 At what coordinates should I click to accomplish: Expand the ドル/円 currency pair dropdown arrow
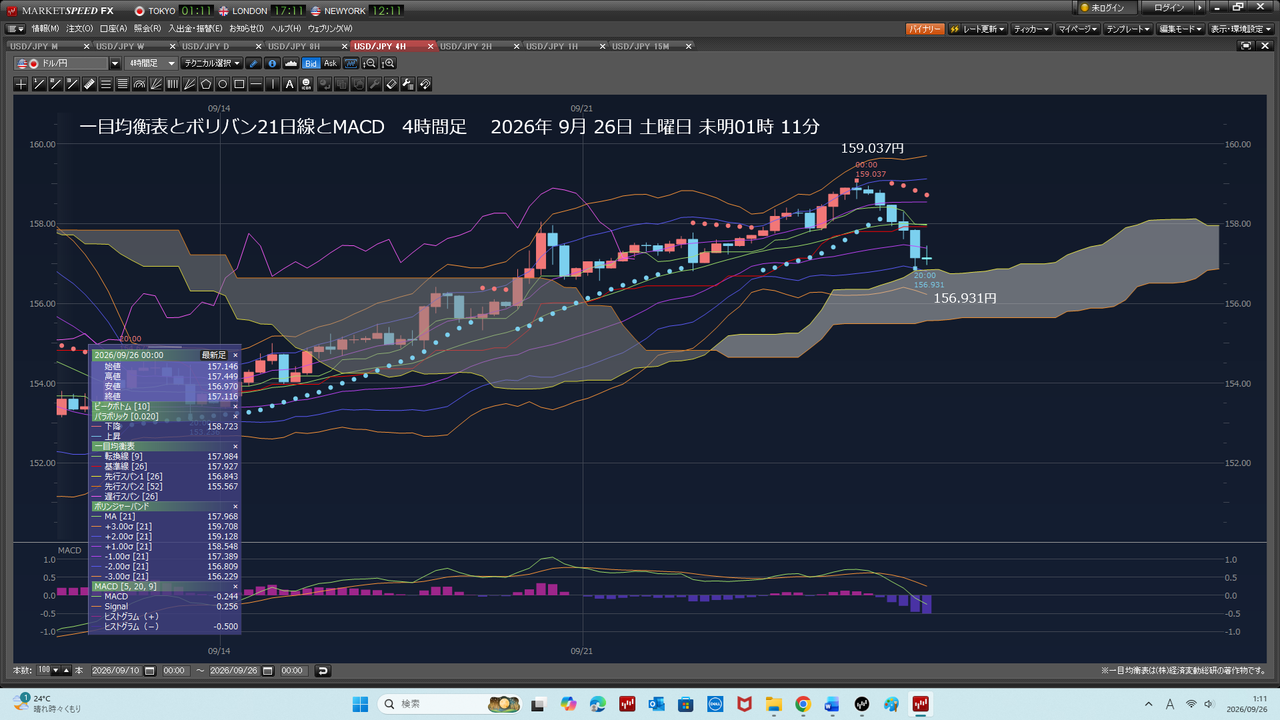click(115, 63)
